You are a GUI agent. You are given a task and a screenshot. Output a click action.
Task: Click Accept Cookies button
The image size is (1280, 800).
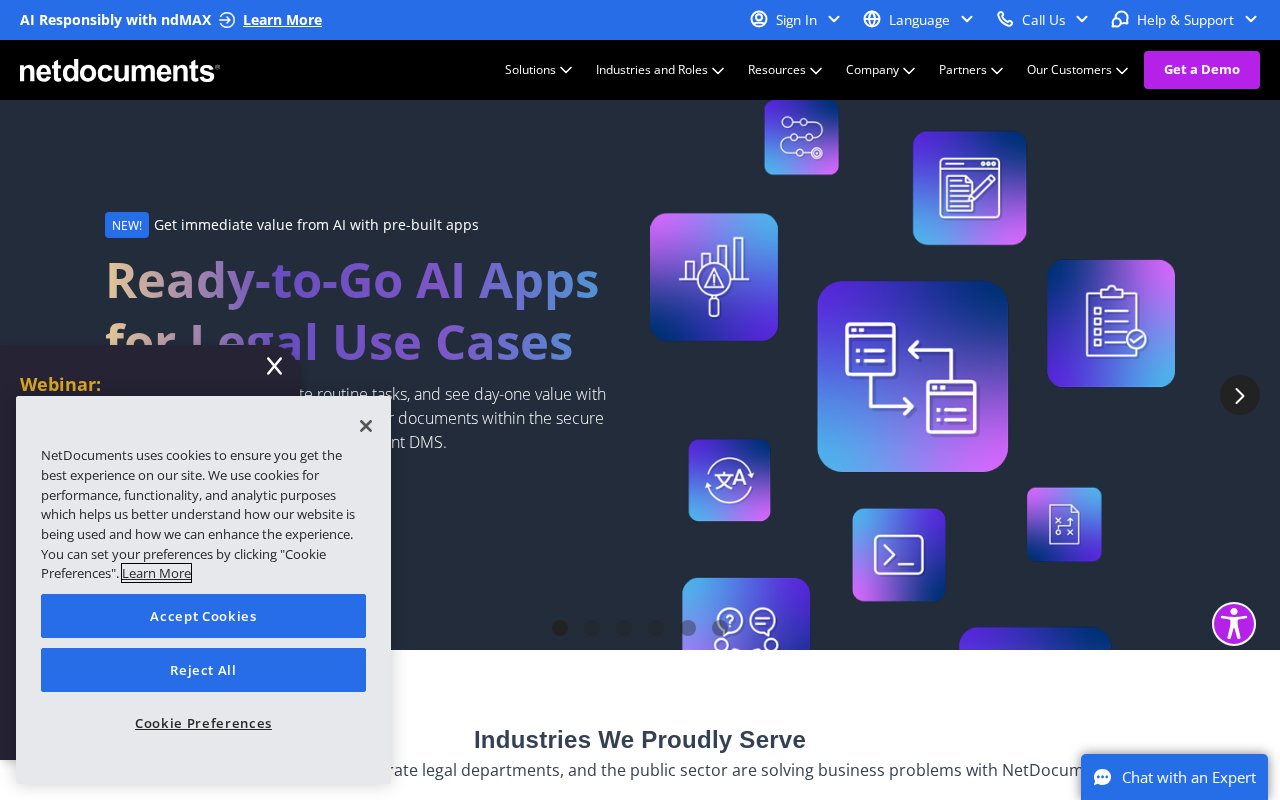click(203, 616)
